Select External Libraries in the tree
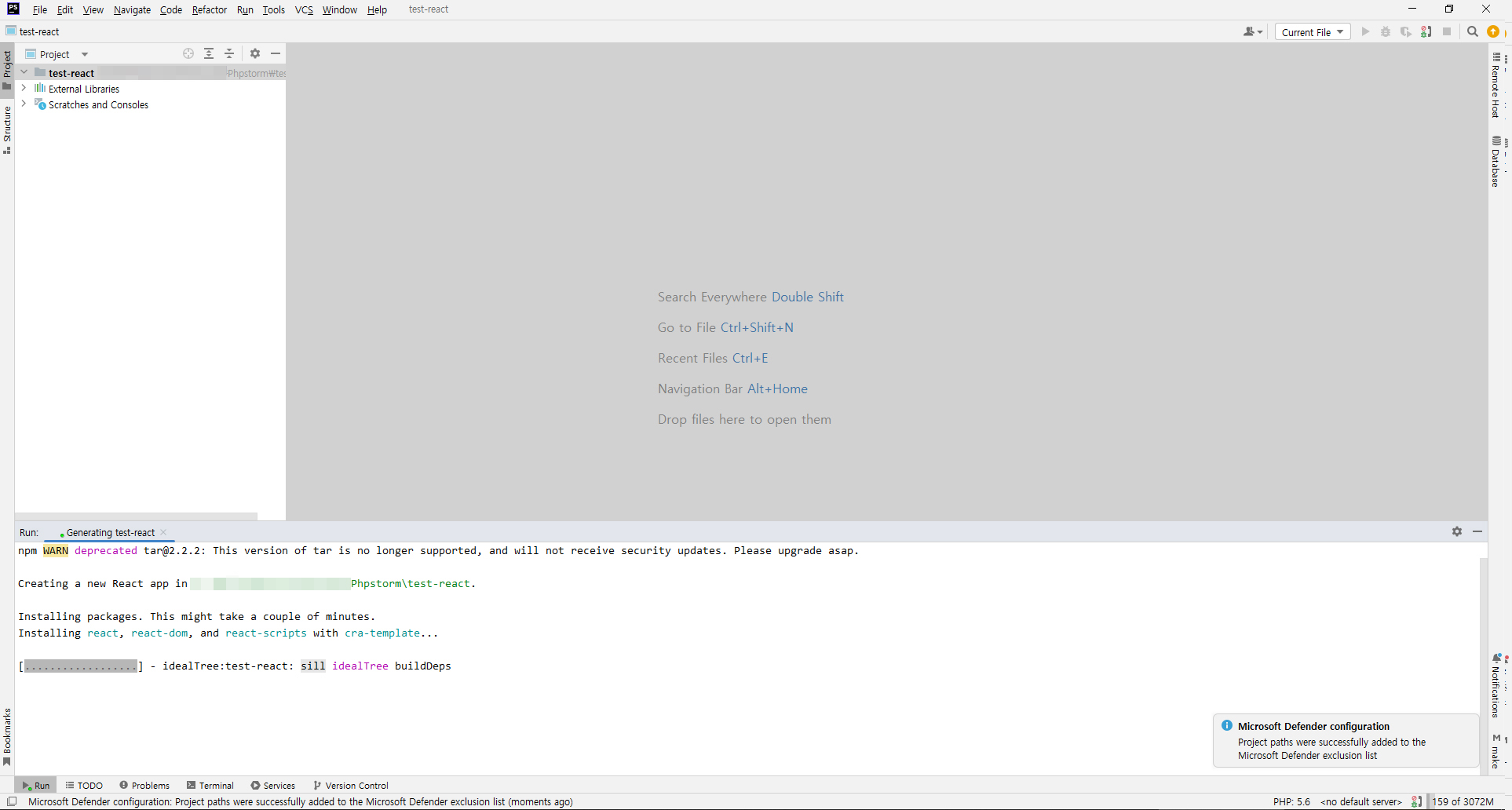Viewport: 1512px width, 810px height. (84, 89)
